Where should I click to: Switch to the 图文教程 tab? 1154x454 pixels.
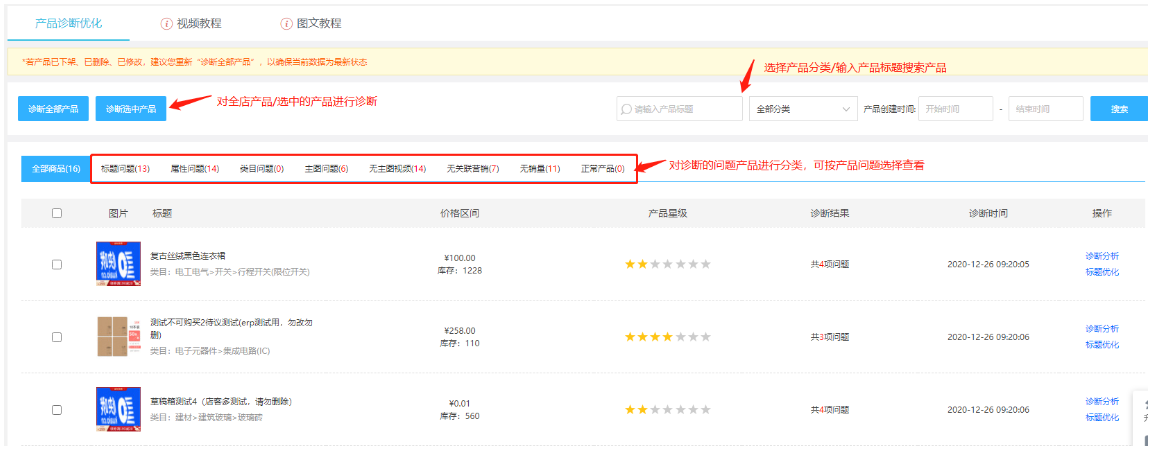point(319,23)
